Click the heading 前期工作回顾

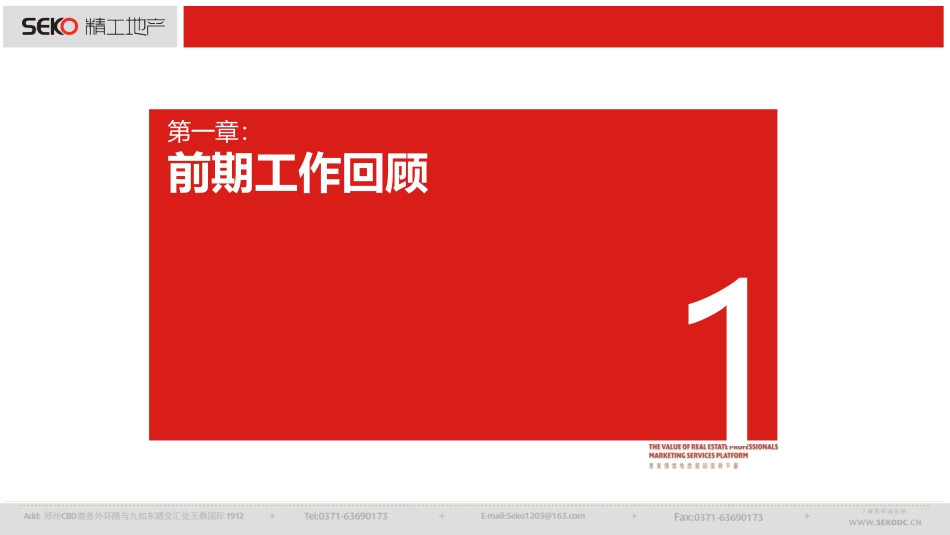click(297, 173)
